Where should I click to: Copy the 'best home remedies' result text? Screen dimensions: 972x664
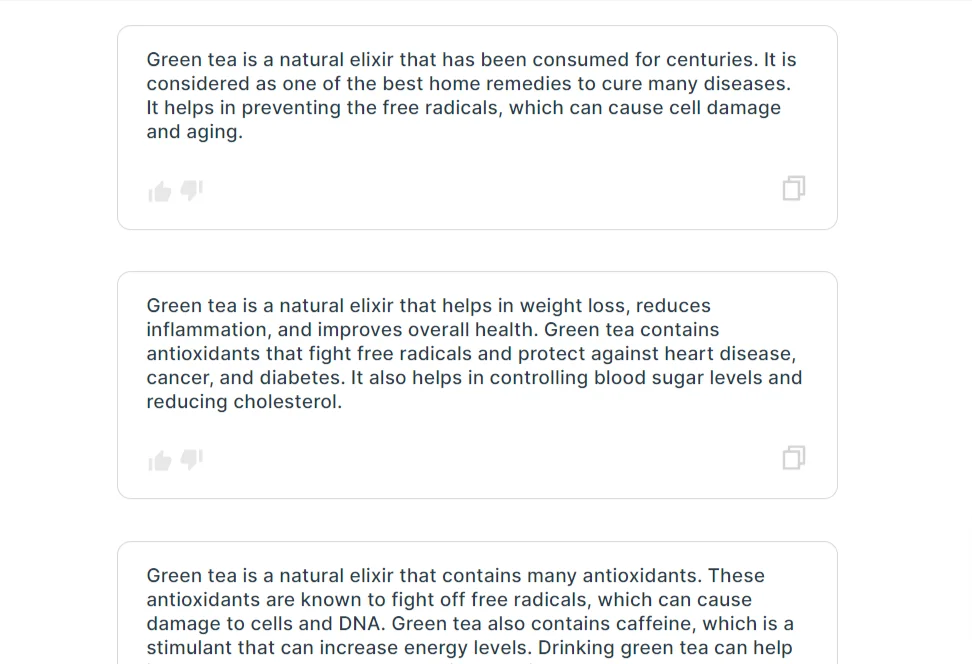793,188
